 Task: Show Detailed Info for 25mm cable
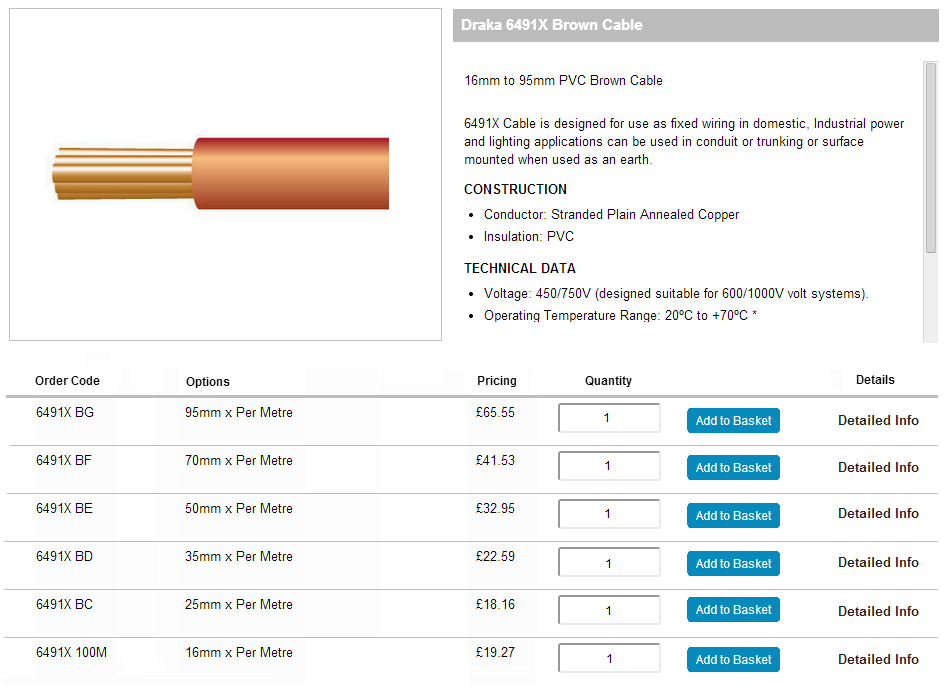pos(878,611)
